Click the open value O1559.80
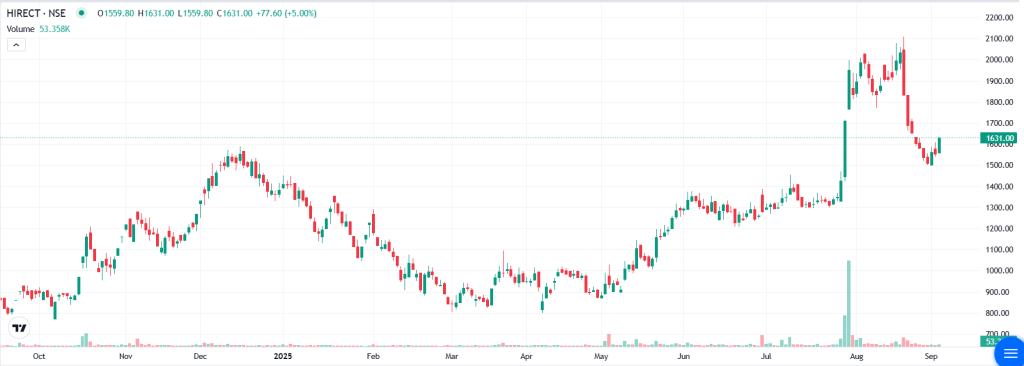 point(116,13)
